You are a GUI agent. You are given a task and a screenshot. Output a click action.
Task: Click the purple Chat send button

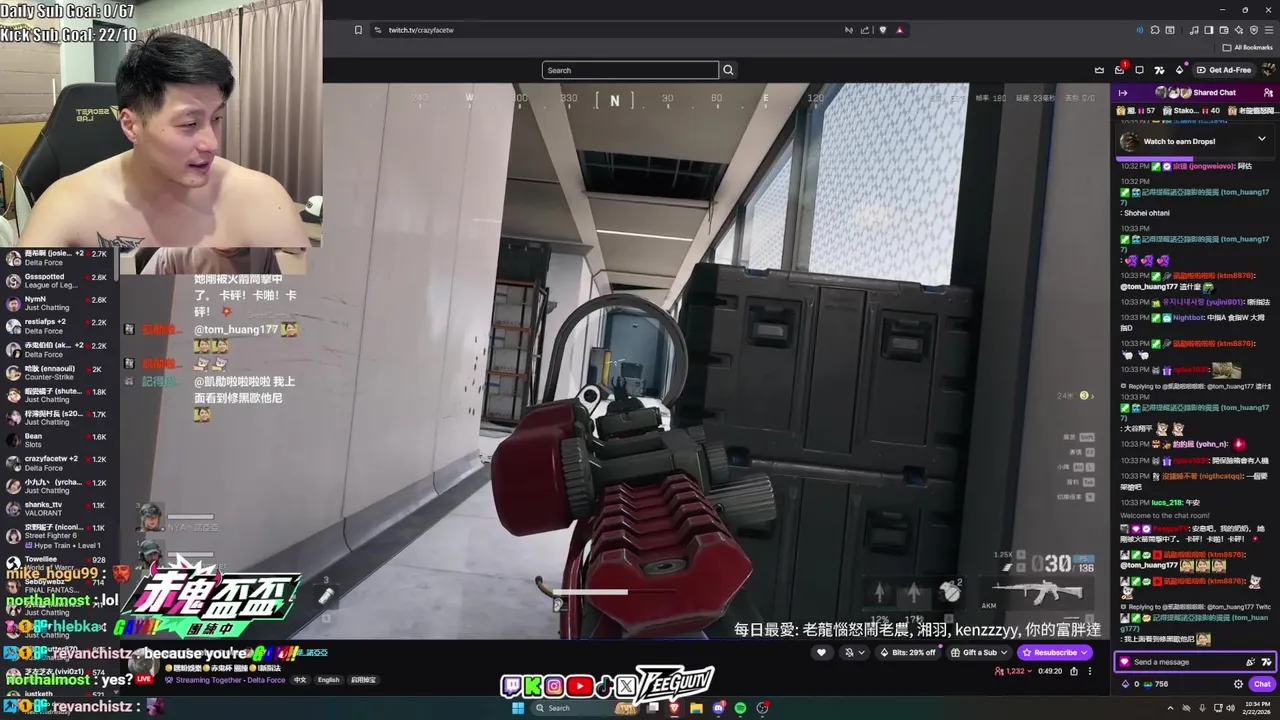(1262, 684)
